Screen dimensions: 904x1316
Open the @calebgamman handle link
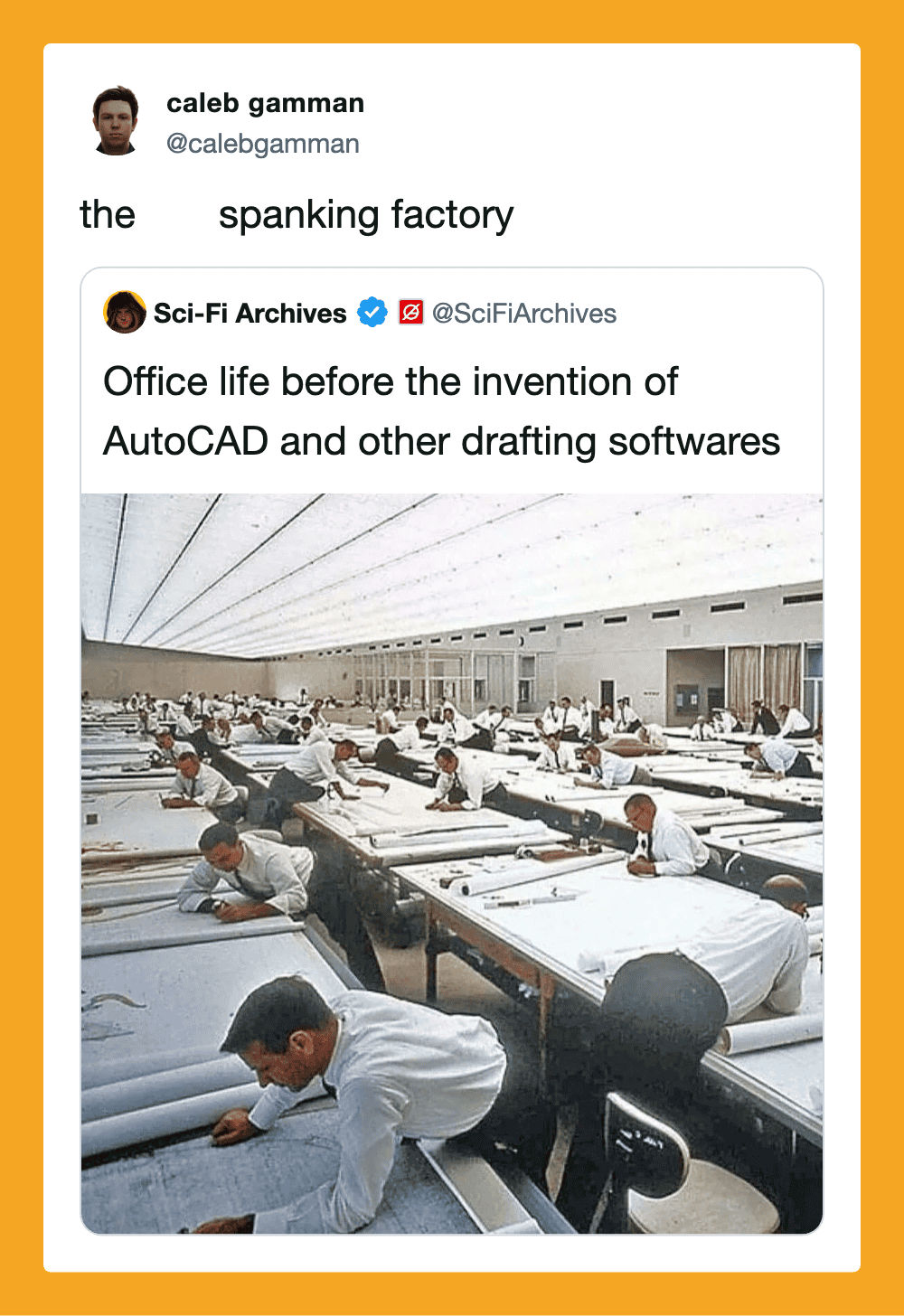point(262,144)
